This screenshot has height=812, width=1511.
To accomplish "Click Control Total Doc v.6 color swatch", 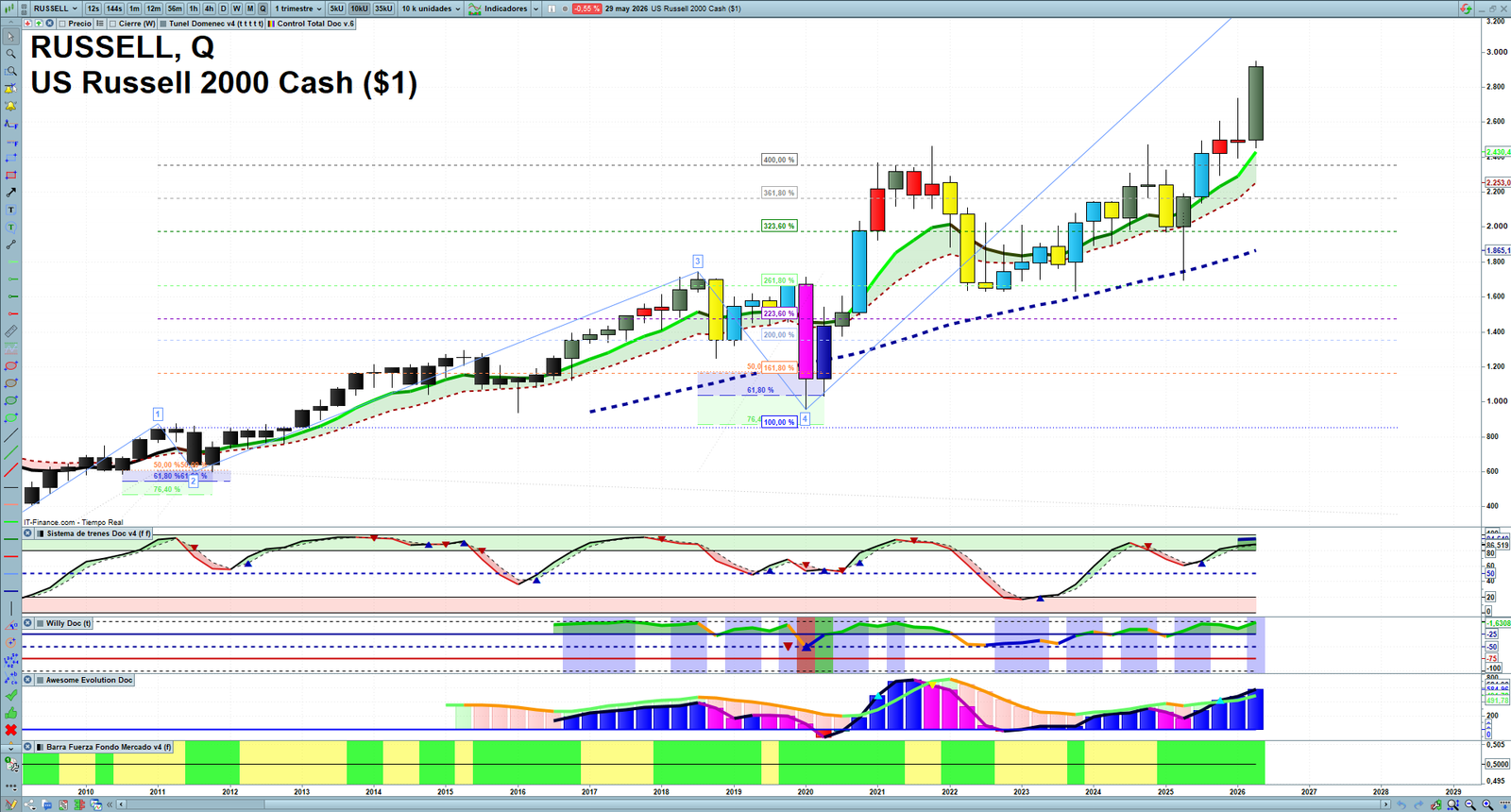I will [273, 24].
